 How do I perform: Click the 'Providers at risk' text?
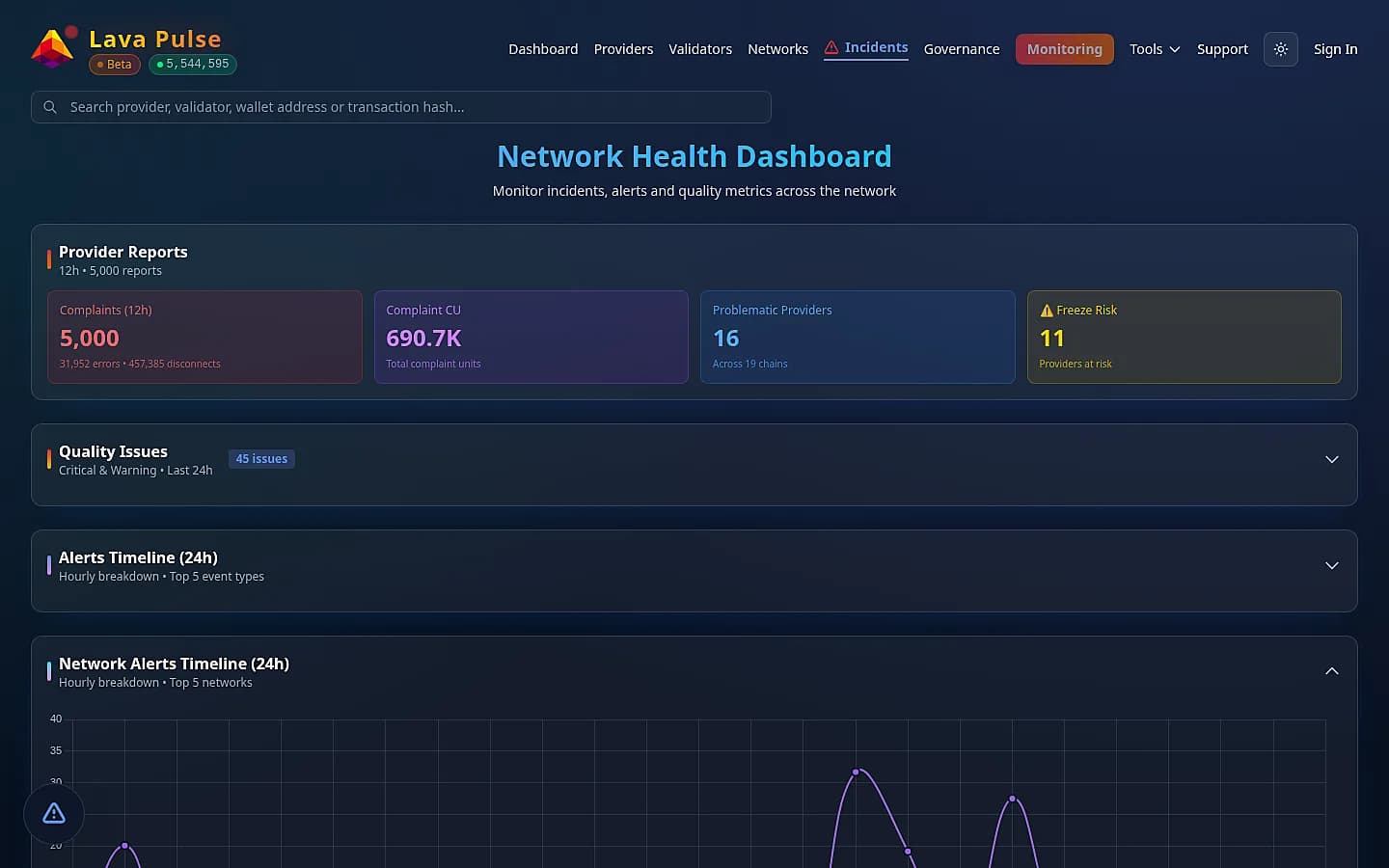pyautogui.click(x=1076, y=364)
